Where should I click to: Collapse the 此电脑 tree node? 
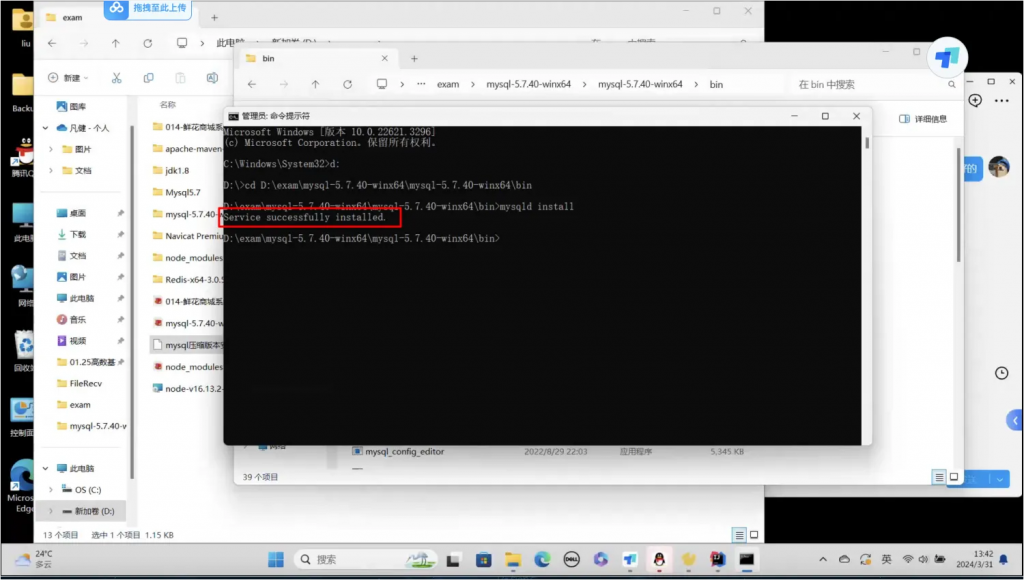[44, 468]
